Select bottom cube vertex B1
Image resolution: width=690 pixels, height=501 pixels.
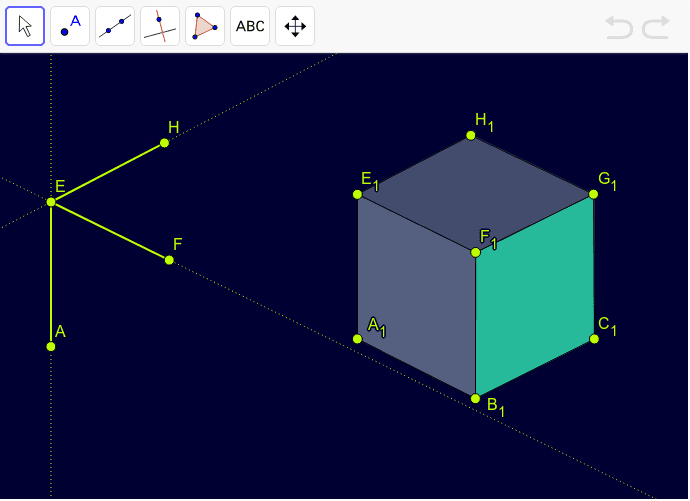click(475, 399)
